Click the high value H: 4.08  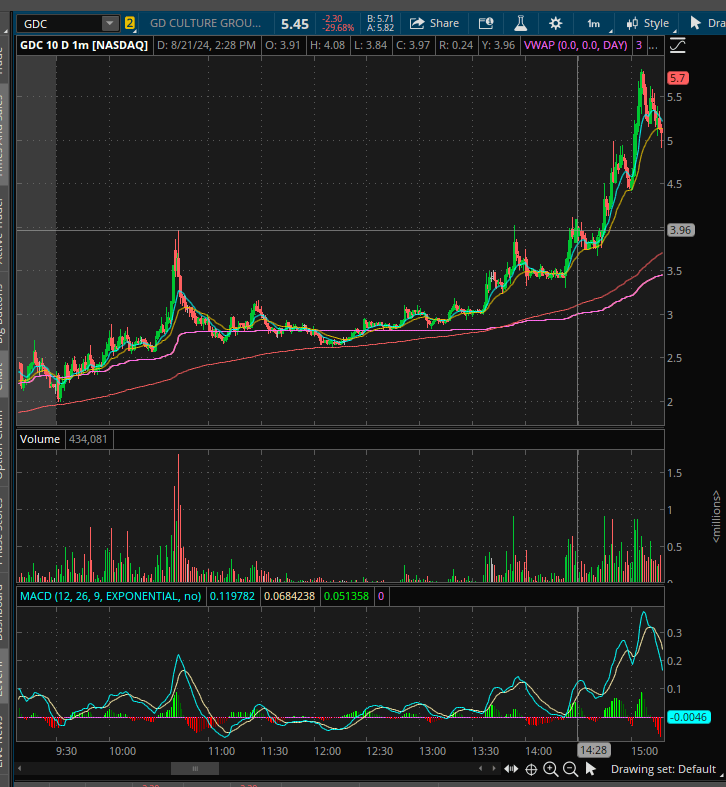(x=327, y=45)
